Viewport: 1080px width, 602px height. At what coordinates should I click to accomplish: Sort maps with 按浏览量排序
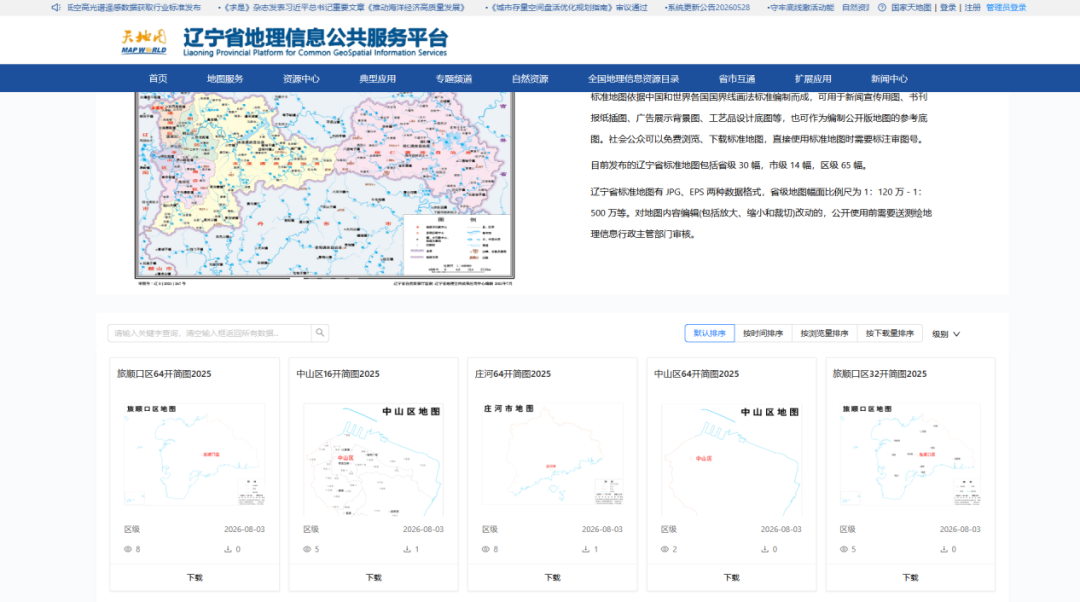[x=824, y=333]
